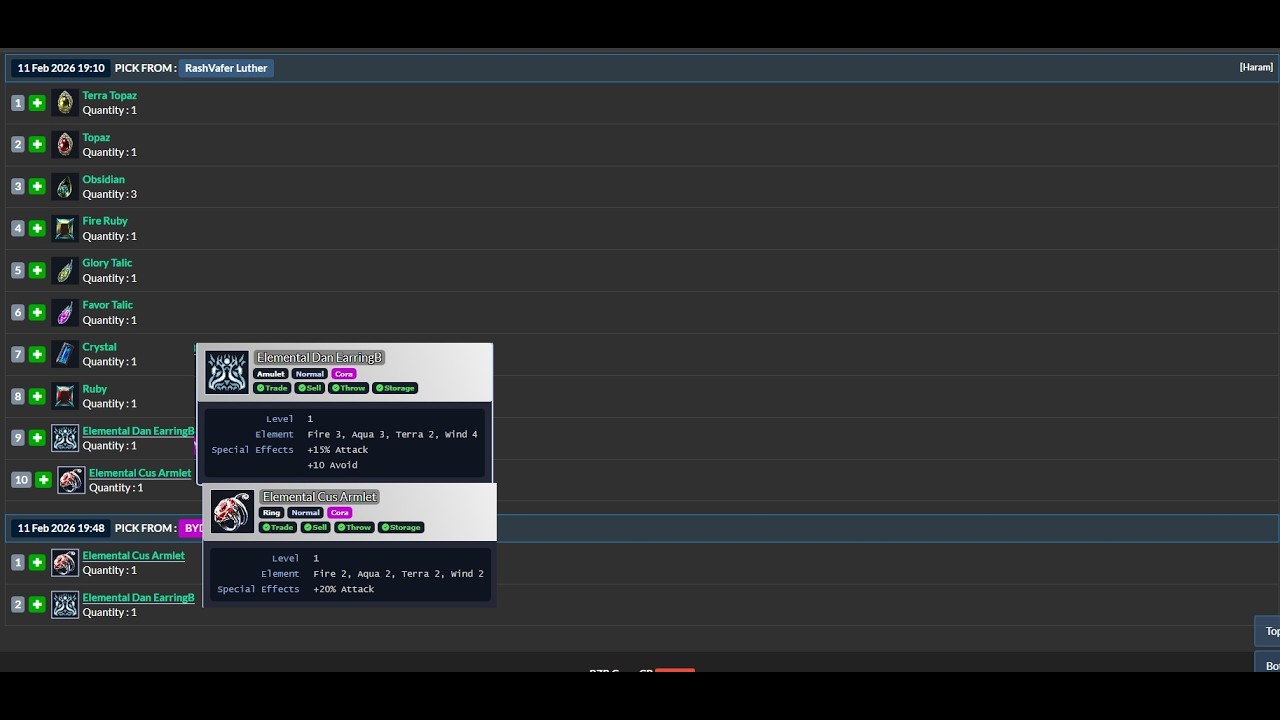Click the row number 1 badge beside Terra Topaz
The image size is (1280, 720).
pos(17,103)
